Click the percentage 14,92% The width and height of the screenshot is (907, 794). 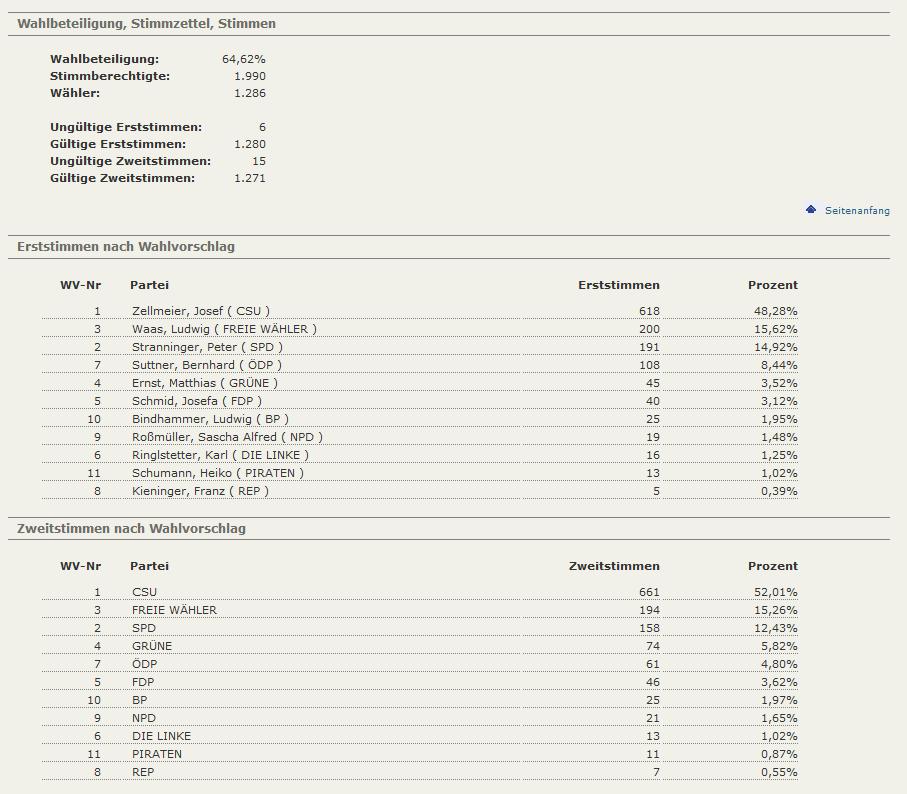coord(776,347)
